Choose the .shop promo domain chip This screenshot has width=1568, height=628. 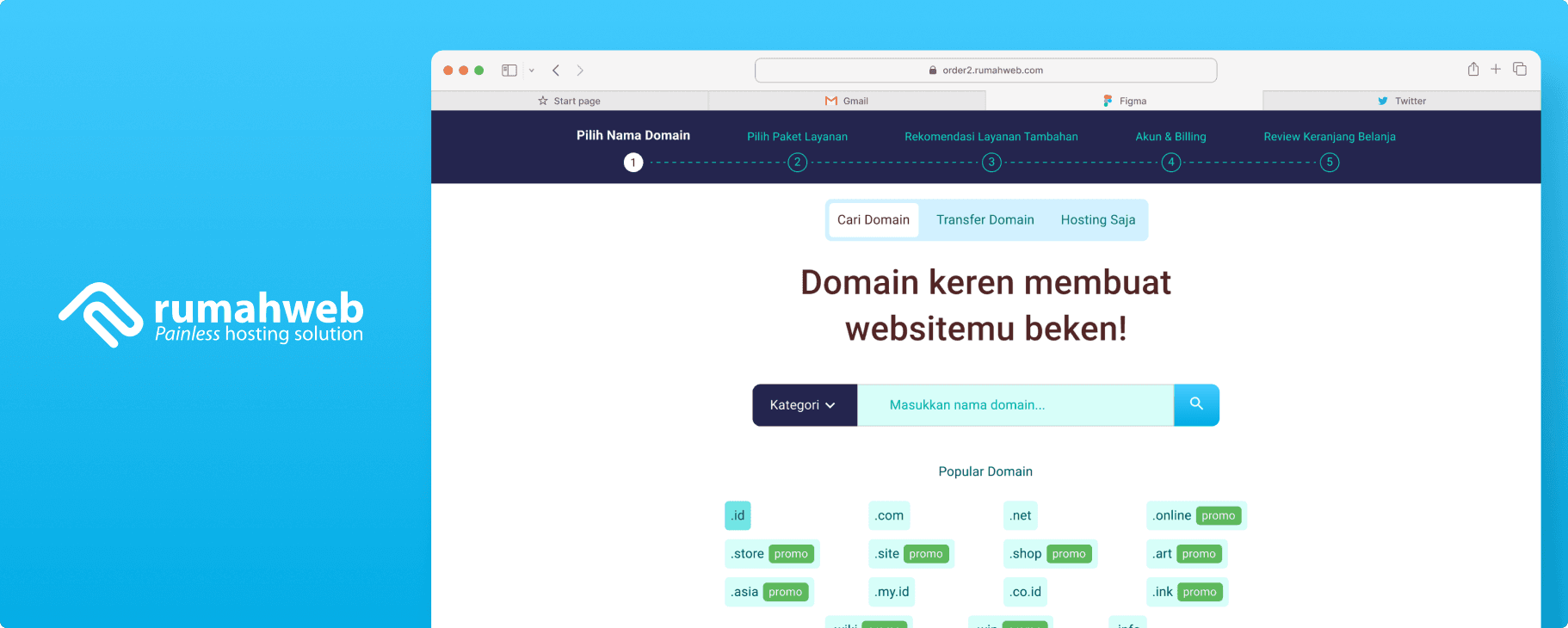pyautogui.click(x=1050, y=554)
